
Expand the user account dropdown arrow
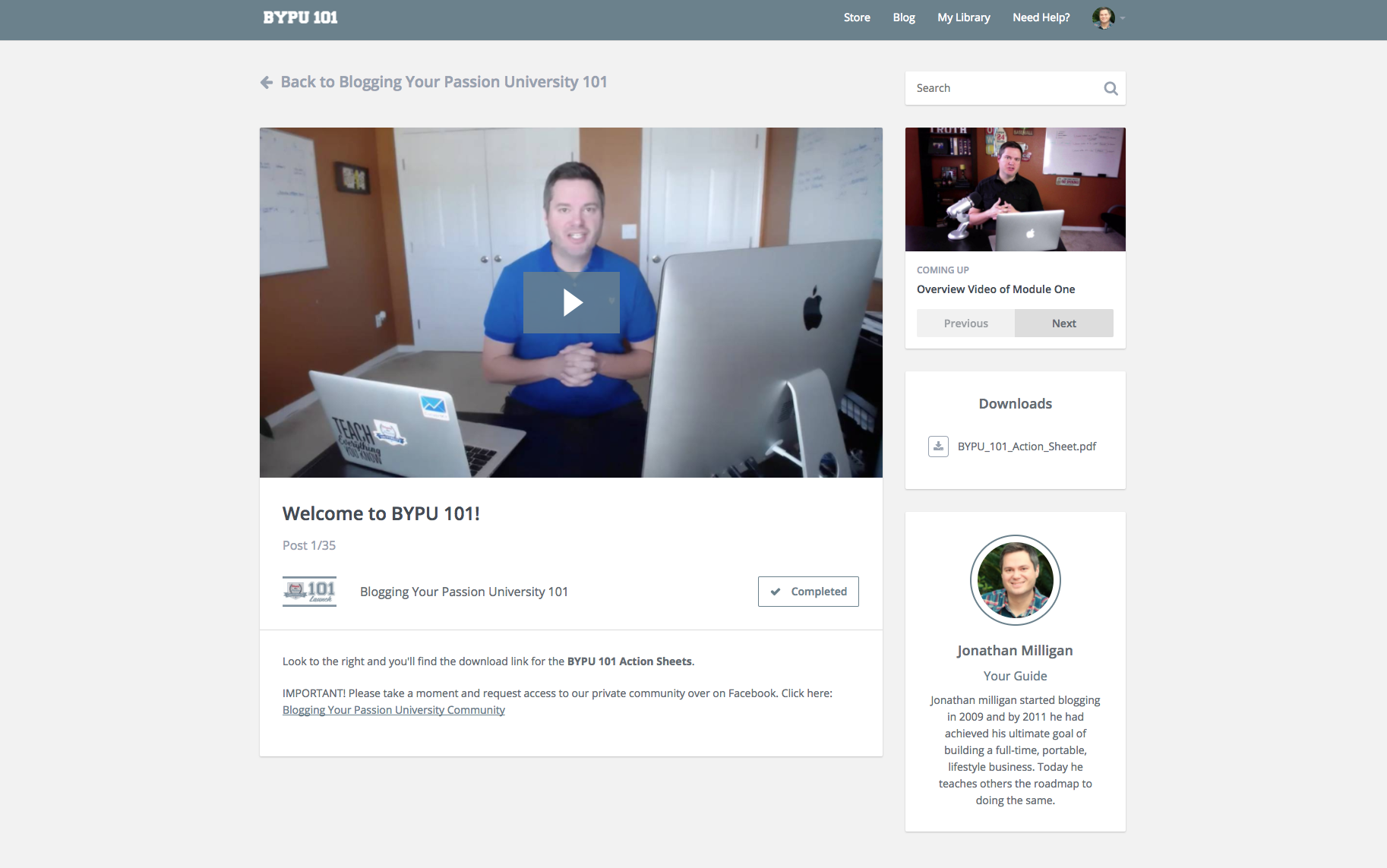(1122, 17)
